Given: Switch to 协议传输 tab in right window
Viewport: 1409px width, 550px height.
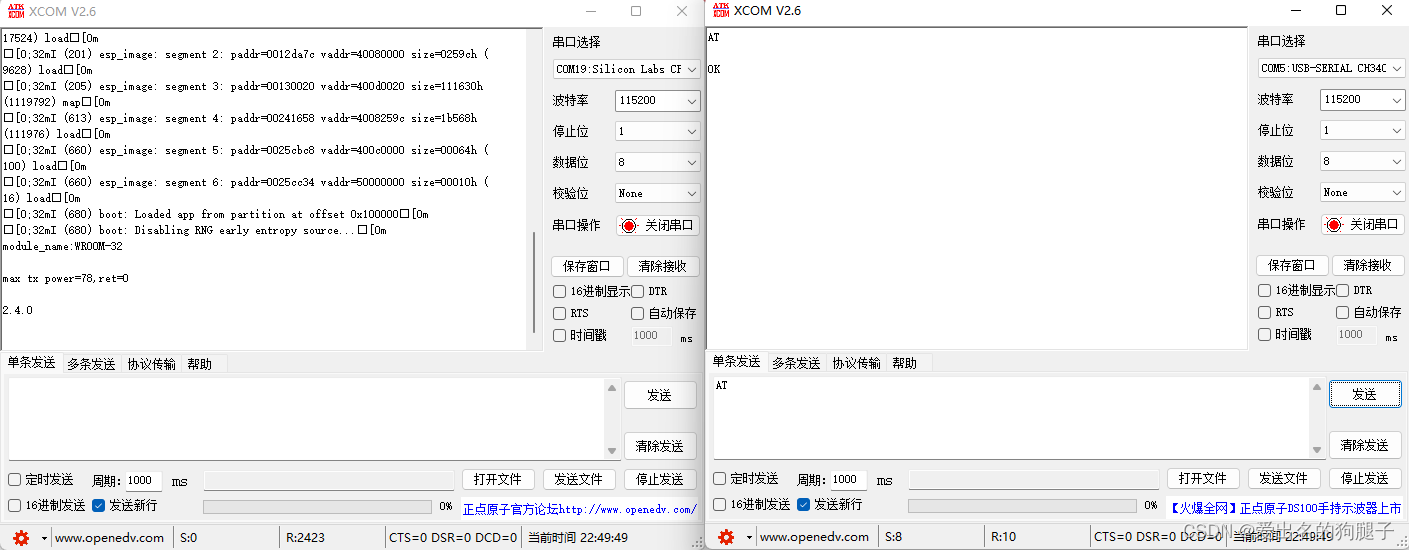Looking at the screenshot, I should point(857,363).
